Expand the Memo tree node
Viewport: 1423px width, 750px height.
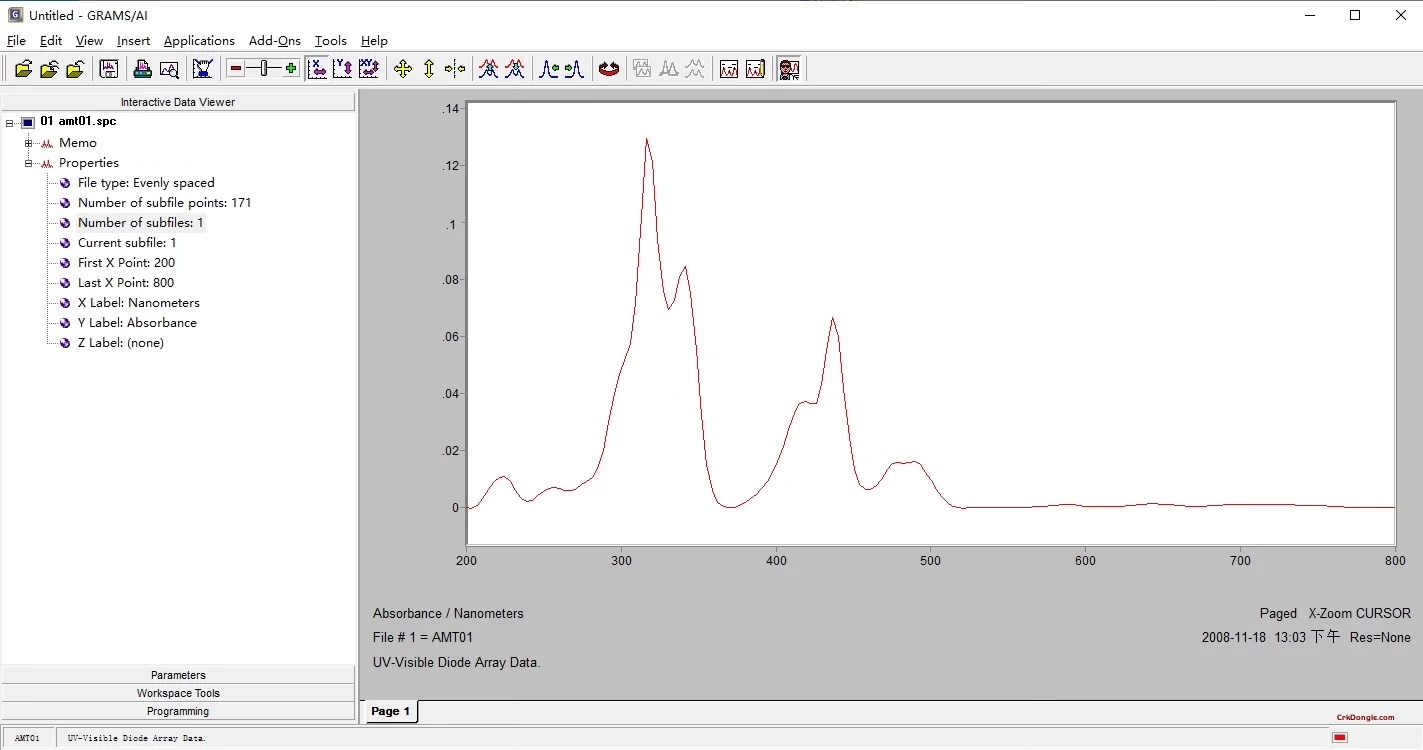[28, 142]
